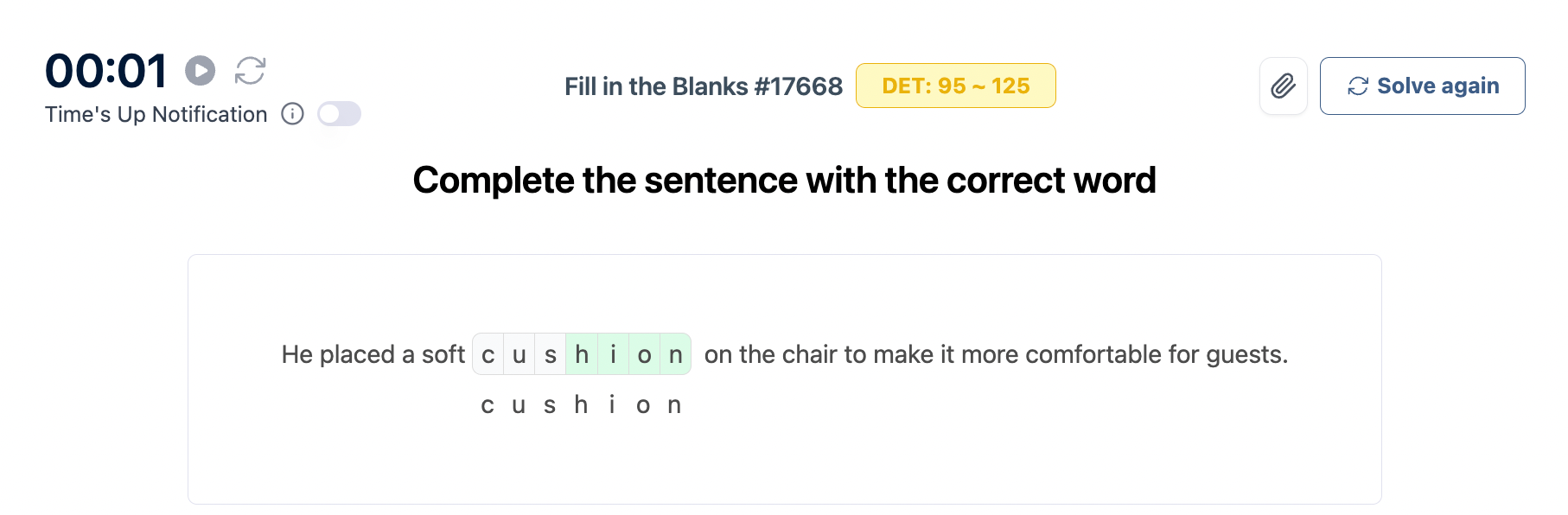Viewport: 1568px width, 515px height.
Task: Focus the green letter box containing 'h'
Action: click(x=582, y=354)
